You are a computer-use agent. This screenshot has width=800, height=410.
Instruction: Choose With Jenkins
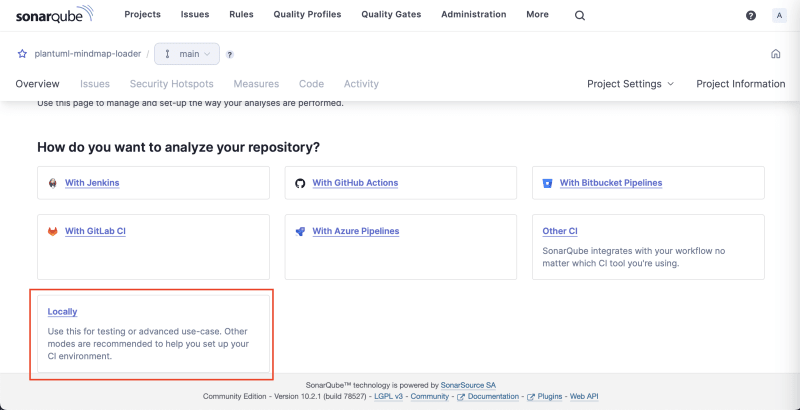coord(92,183)
